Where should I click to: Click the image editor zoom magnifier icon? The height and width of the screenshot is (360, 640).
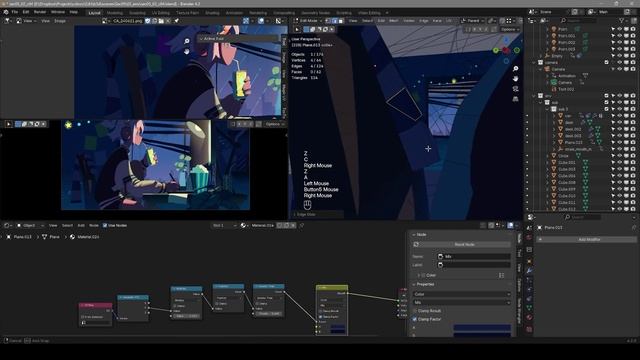tap(187, 41)
